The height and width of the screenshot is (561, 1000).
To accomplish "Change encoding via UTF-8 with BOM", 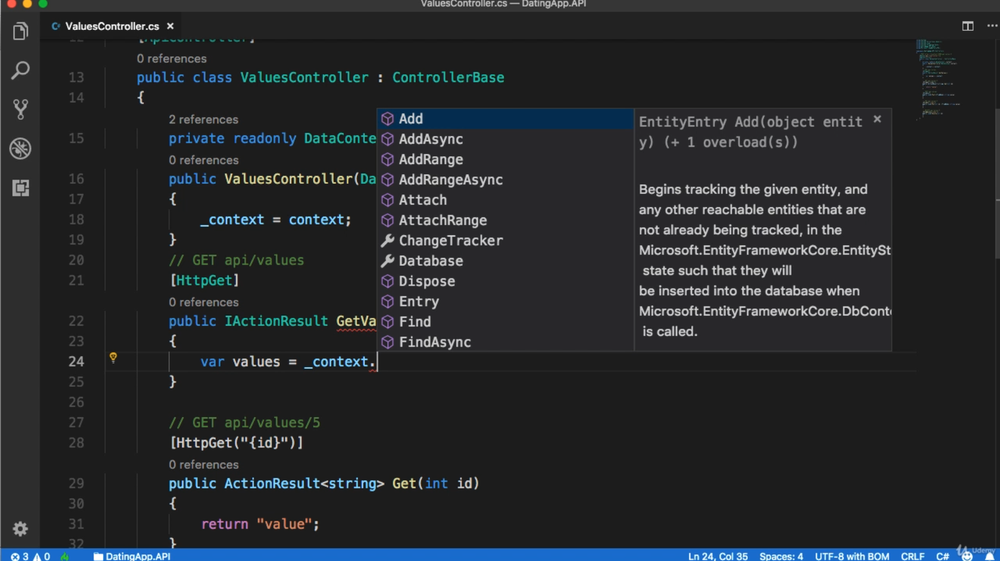I will (x=851, y=556).
